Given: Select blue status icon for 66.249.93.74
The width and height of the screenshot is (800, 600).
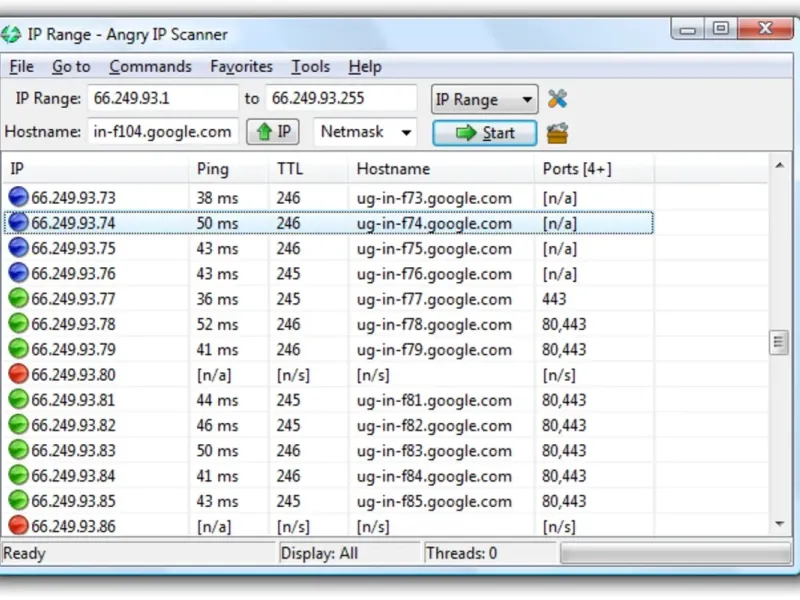Looking at the screenshot, I should click(x=18, y=222).
